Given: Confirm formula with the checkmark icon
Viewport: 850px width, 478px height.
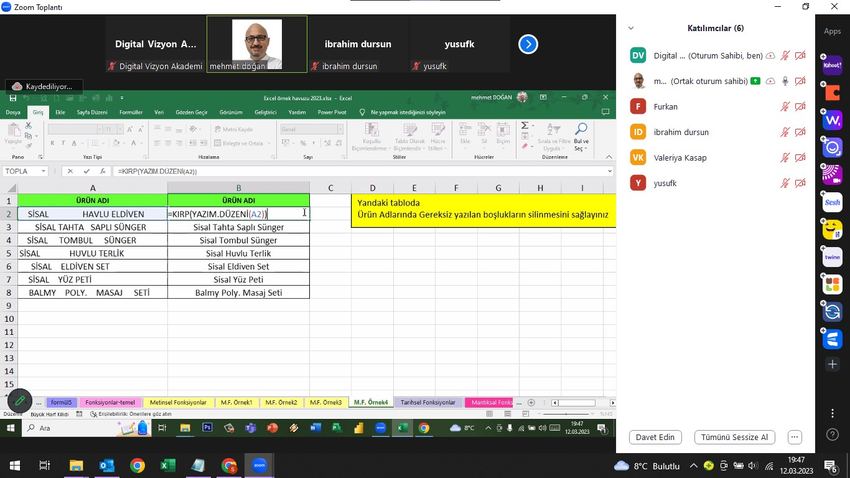Looking at the screenshot, I should coord(86,171).
